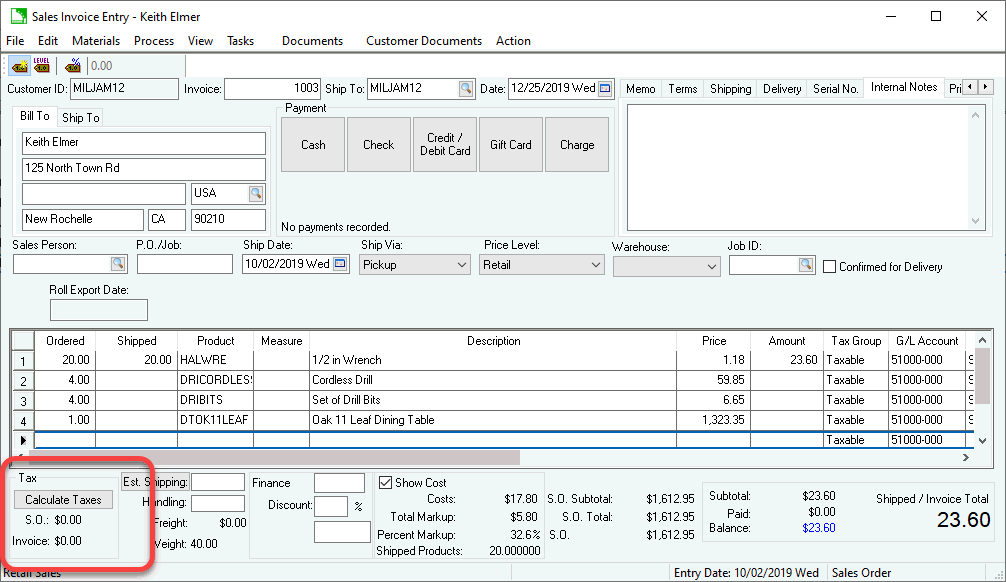Uncheck the Show Cost checkbox

pyautogui.click(x=386, y=482)
